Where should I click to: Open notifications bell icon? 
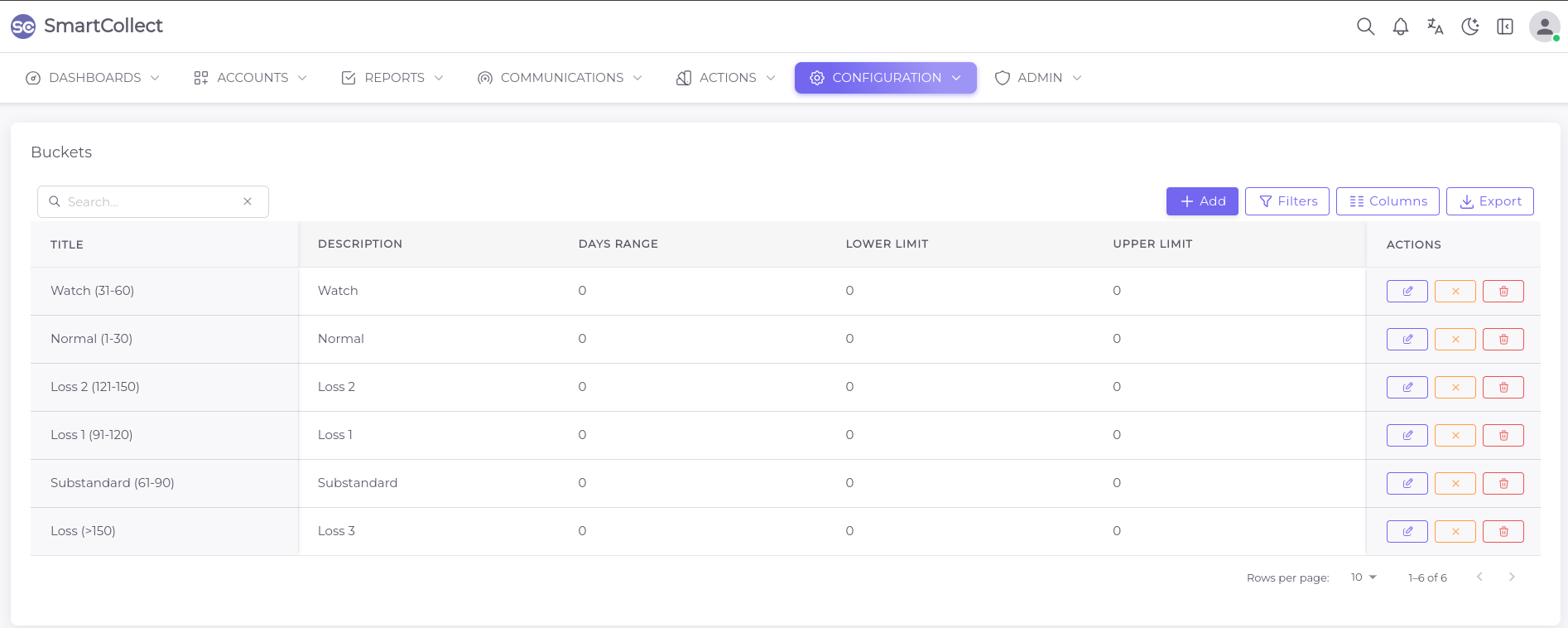[x=1400, y=27]
